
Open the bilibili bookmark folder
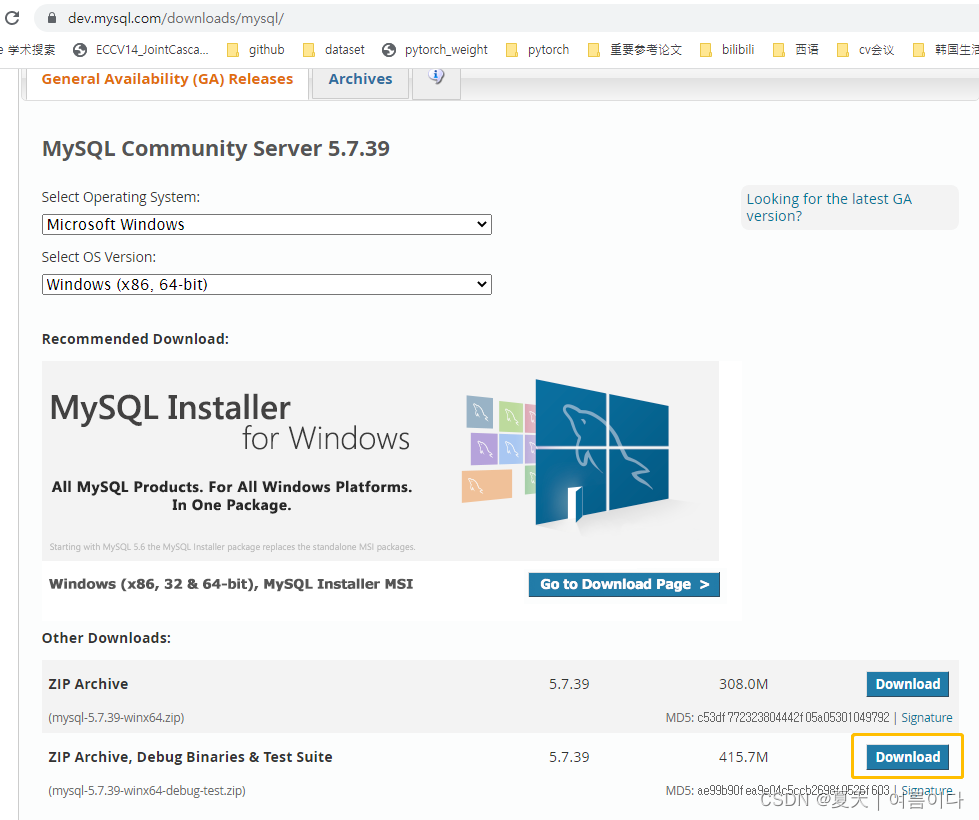(x=738, y=48)
